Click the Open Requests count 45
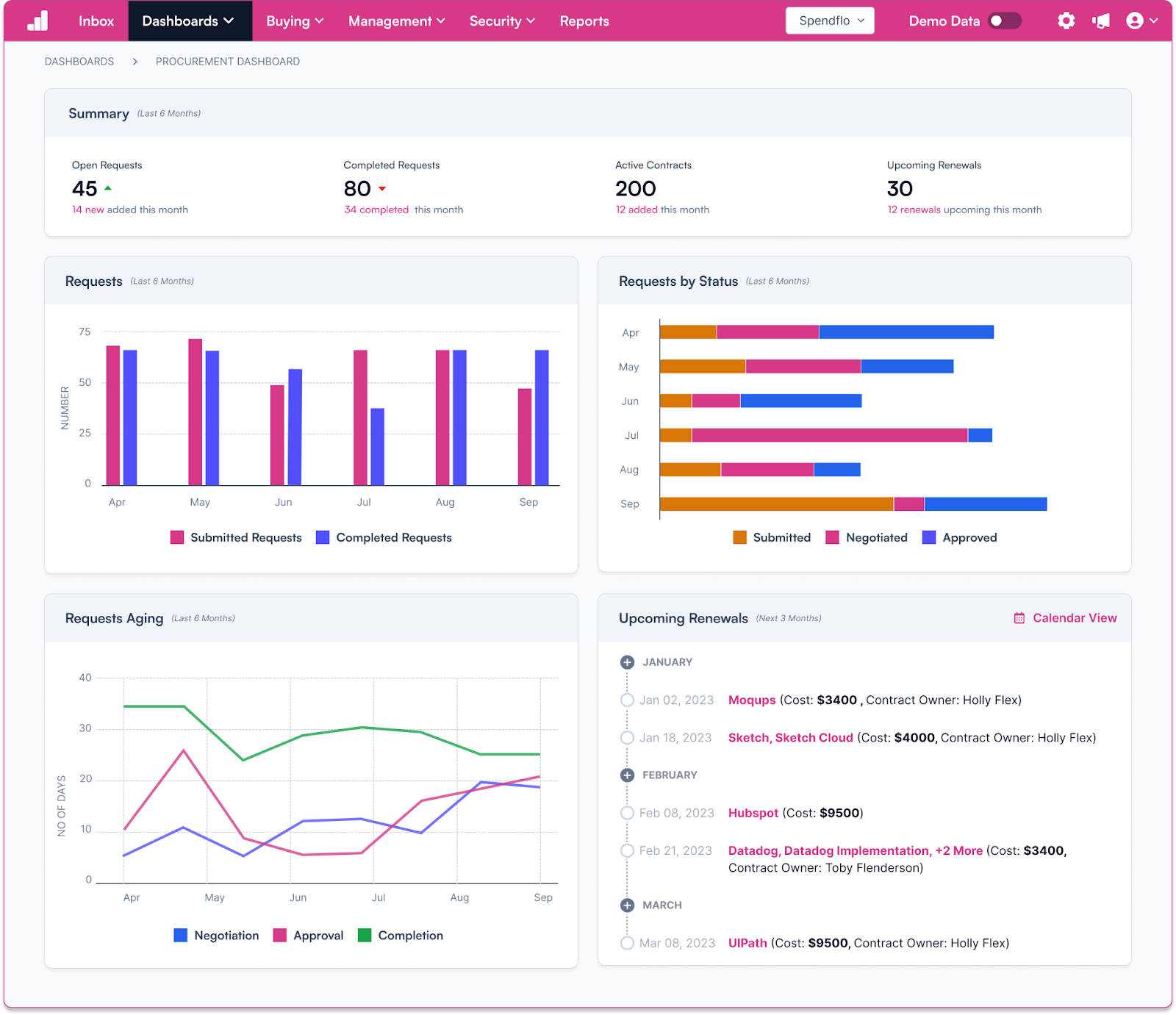1176x1015 pixels. click(85, 189)
